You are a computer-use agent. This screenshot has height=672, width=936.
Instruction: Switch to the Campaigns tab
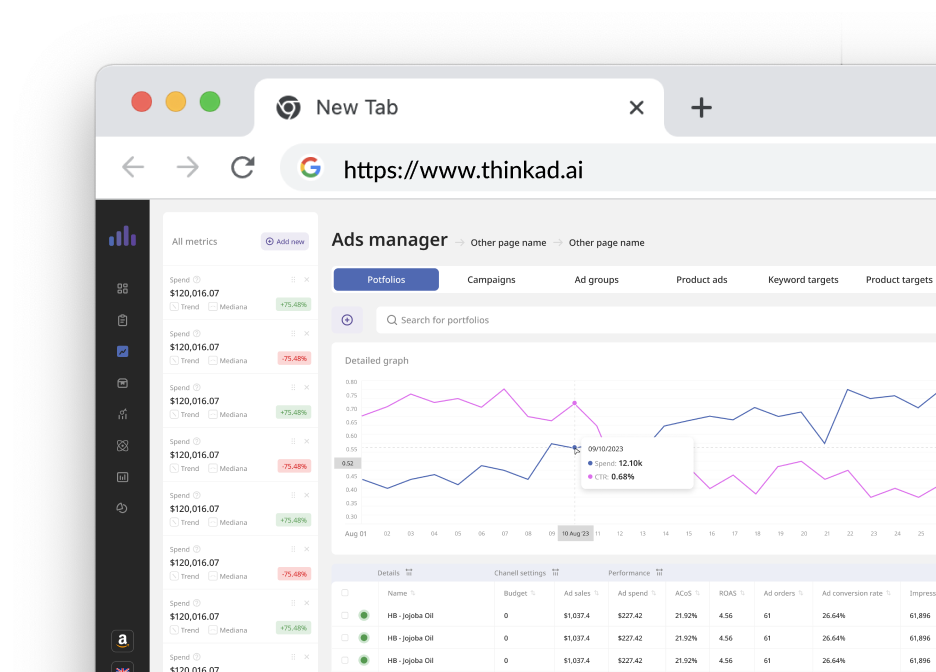491,279
